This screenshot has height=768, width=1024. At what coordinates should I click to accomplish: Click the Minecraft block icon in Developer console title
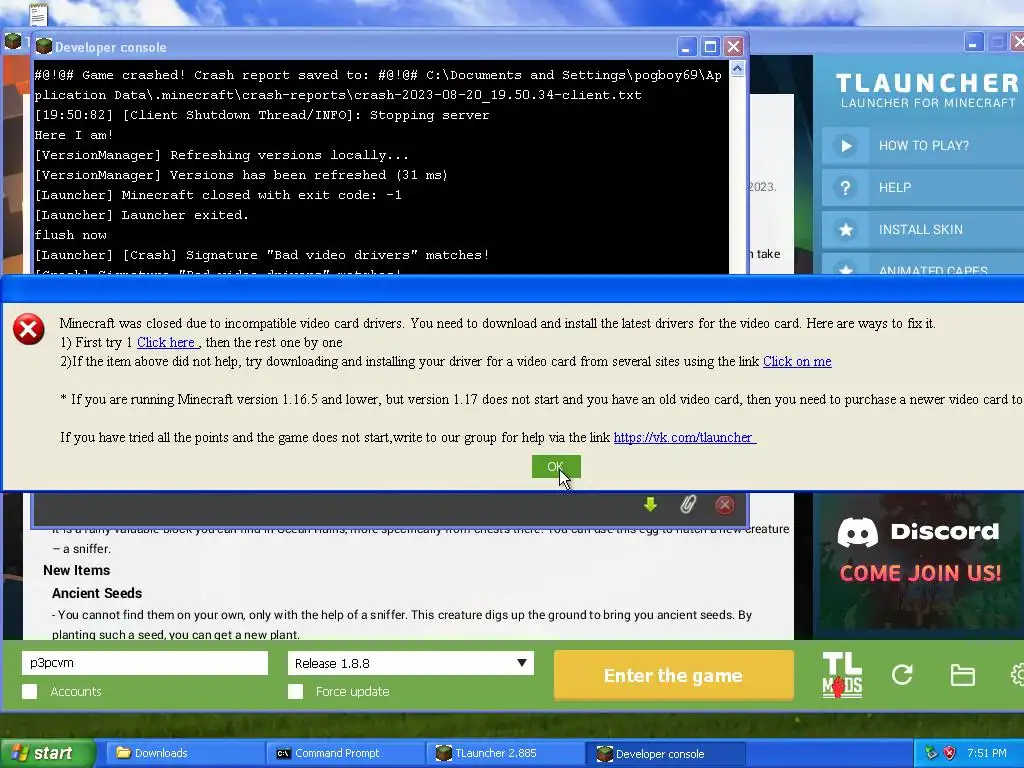click(x=44, y=46)
